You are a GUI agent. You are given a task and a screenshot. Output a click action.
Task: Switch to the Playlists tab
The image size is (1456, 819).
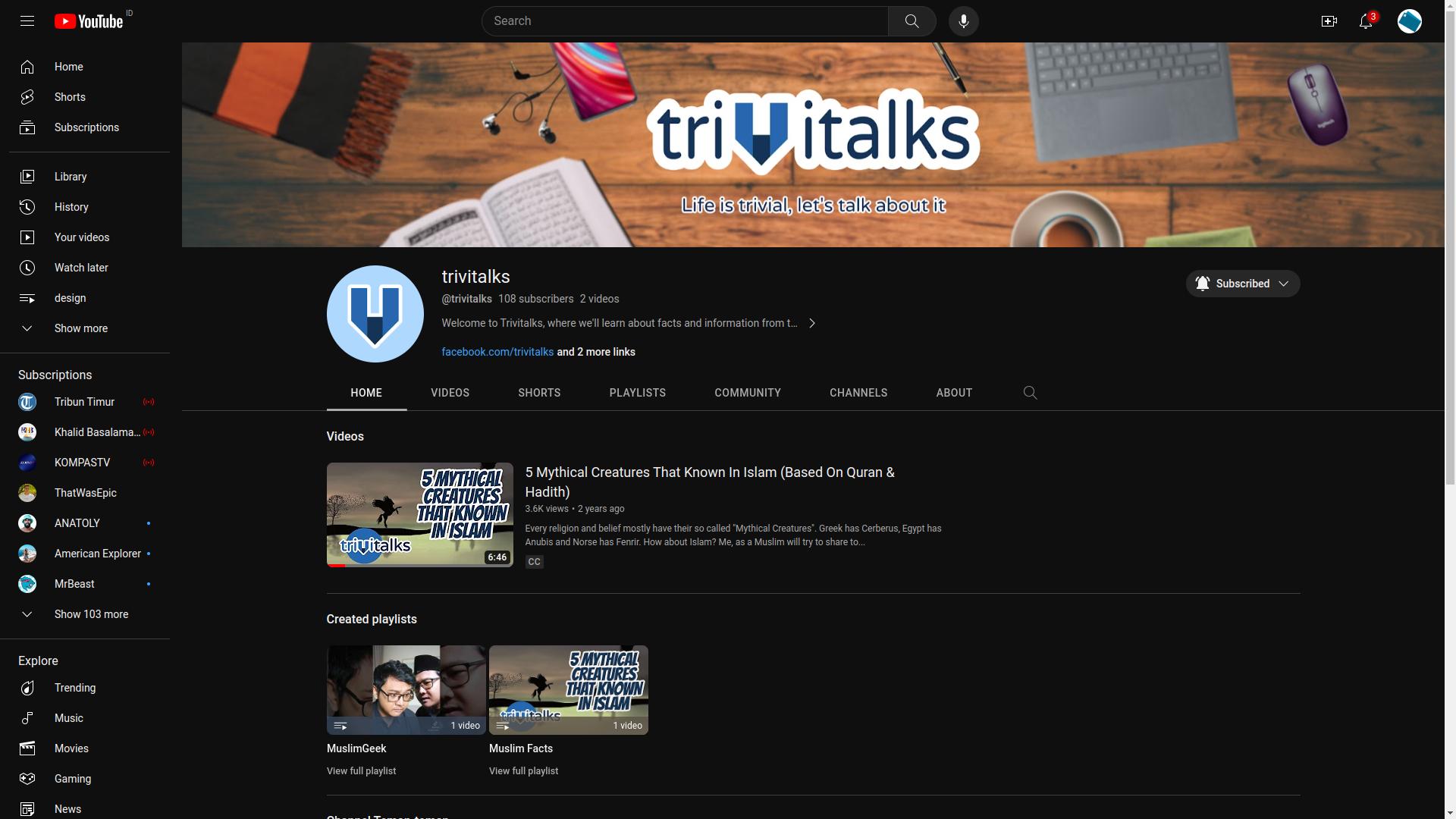[637, 393]
